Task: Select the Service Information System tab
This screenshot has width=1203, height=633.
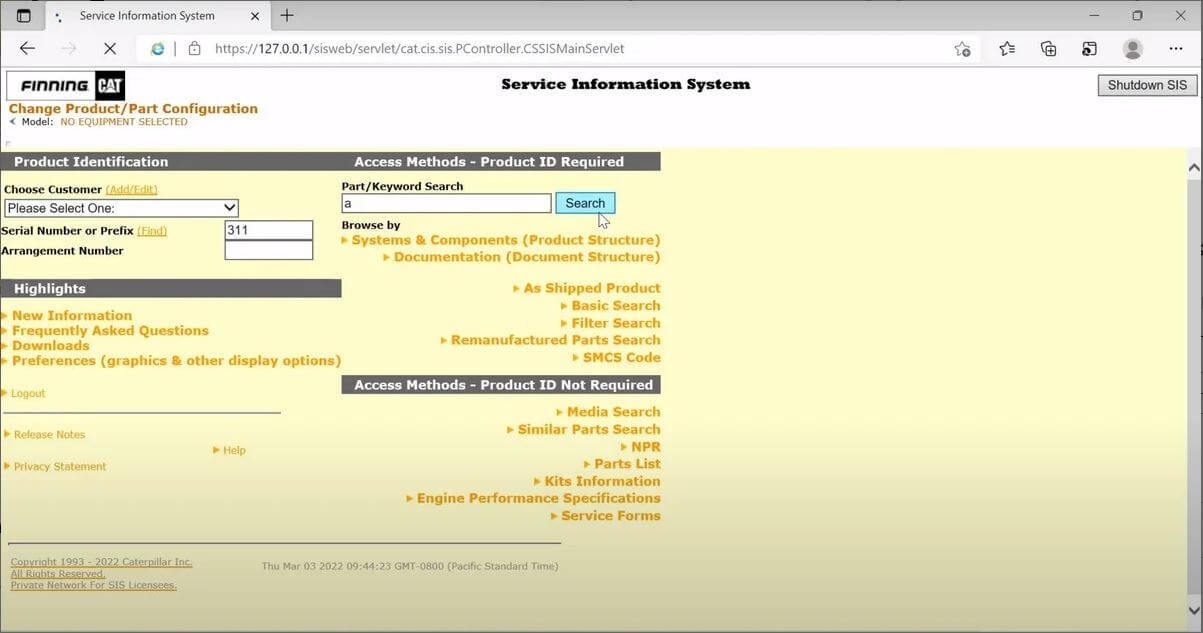Action: [147, 16]
